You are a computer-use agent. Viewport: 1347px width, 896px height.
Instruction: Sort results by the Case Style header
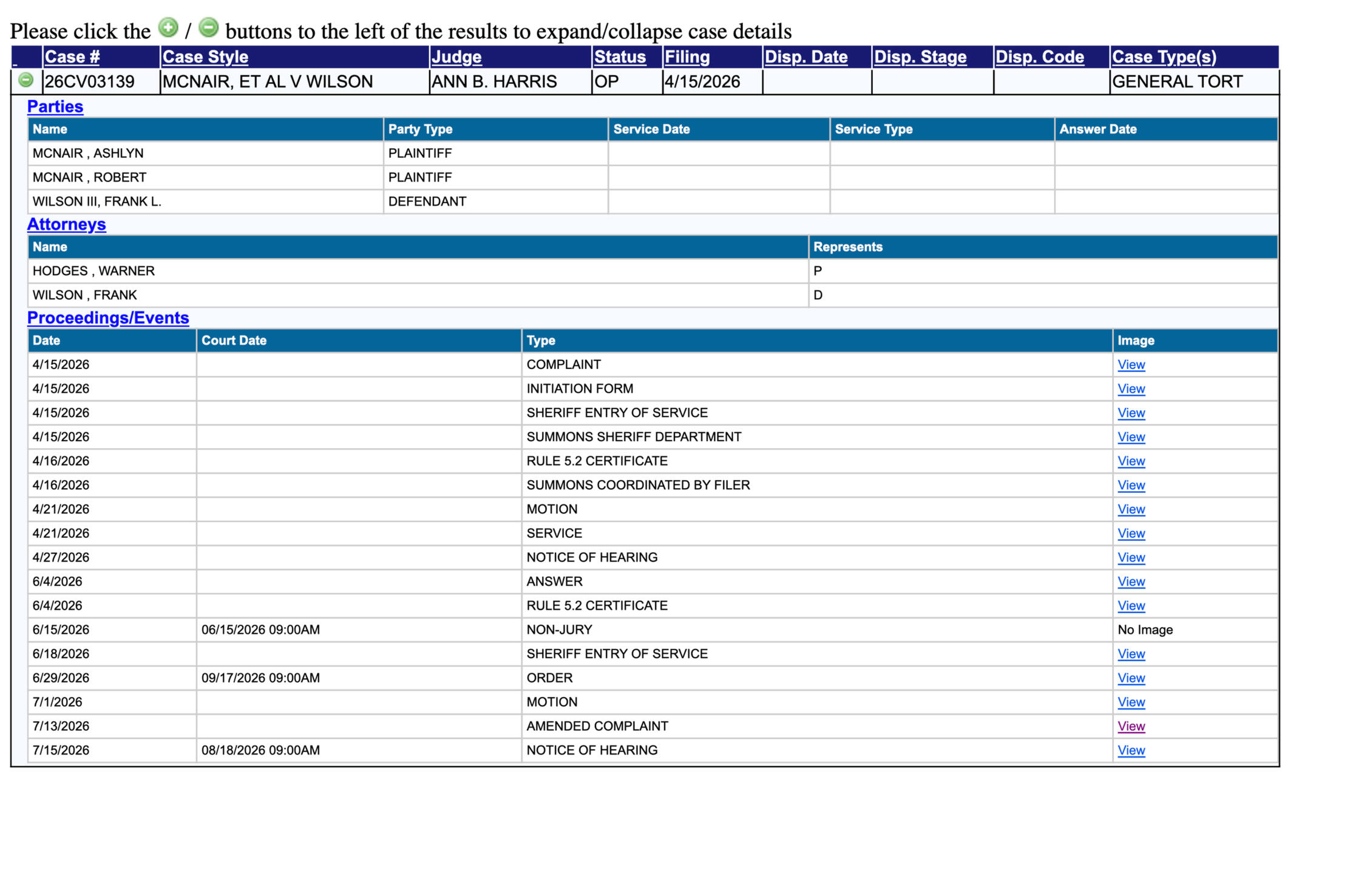pyautogui.click(x=205, y=57)
